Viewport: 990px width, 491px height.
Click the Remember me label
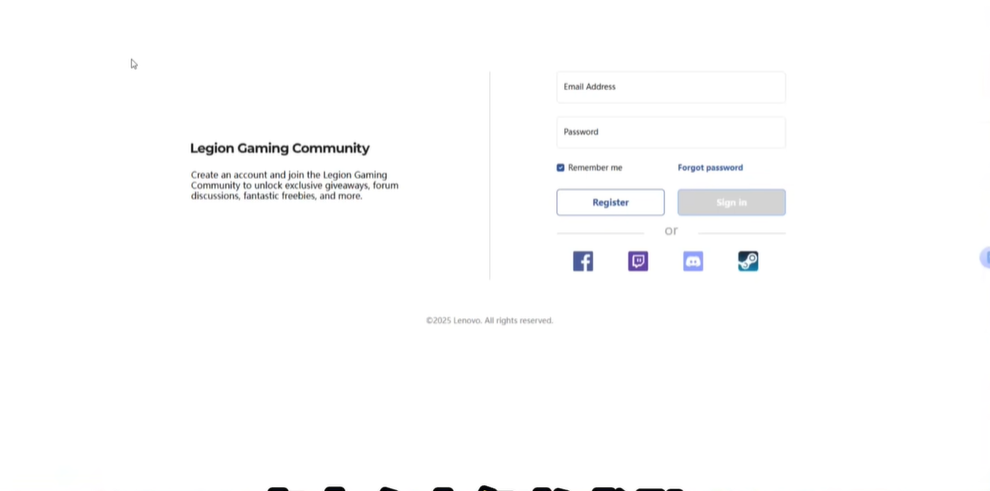[x=595, y=167]
